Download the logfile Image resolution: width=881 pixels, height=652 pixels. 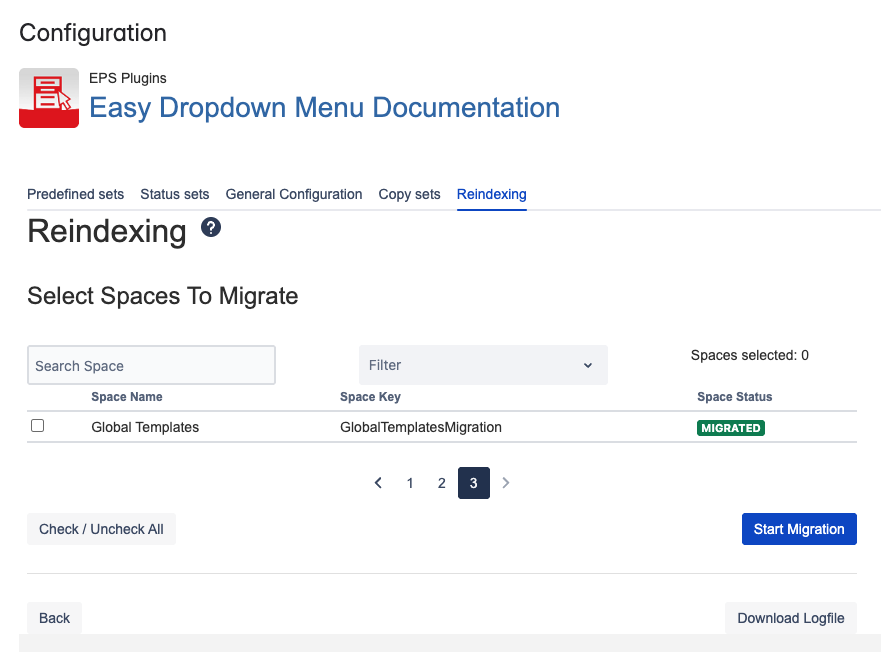click(x=790, y=618)
